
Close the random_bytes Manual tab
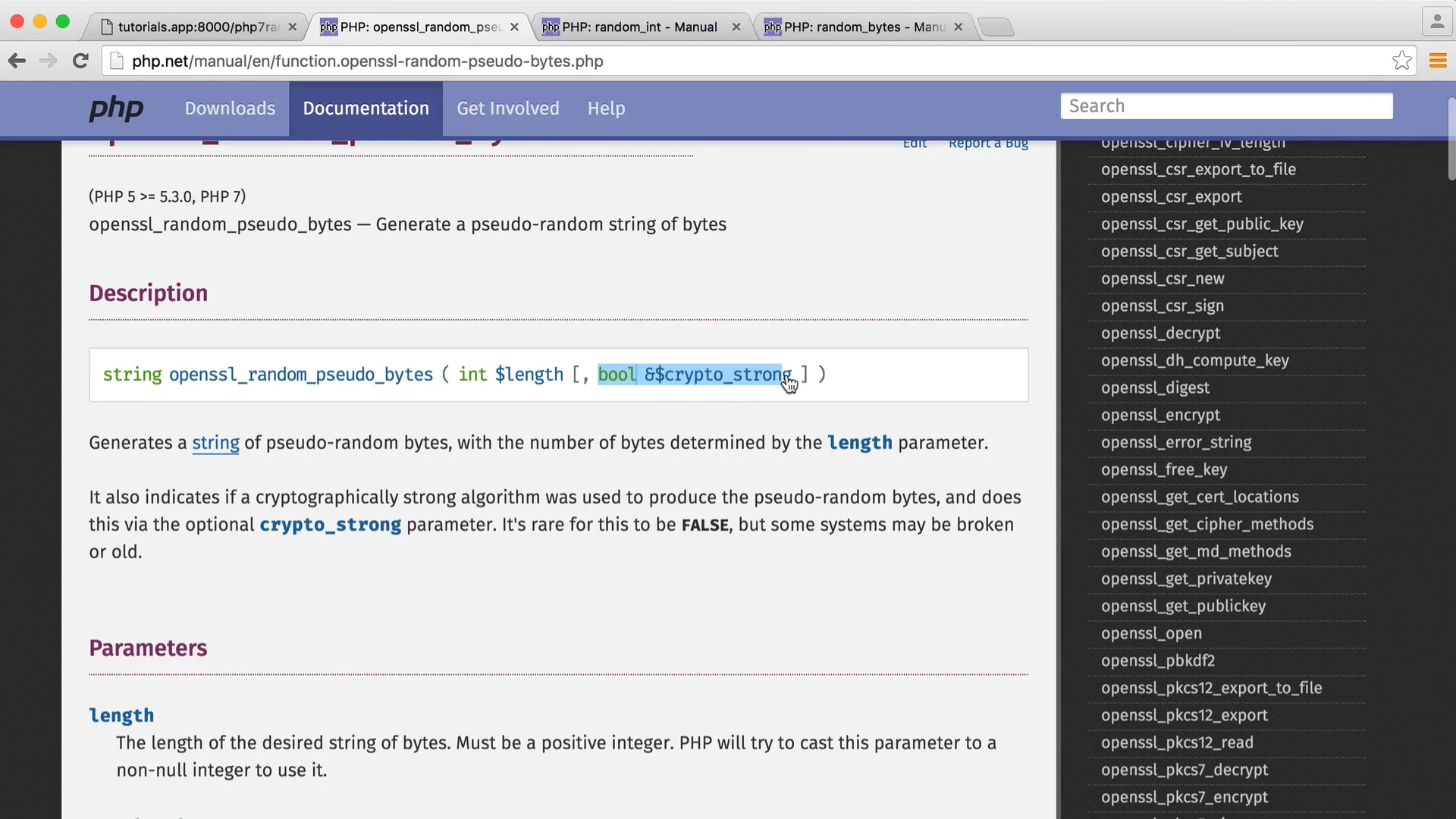tap(958, 27)
